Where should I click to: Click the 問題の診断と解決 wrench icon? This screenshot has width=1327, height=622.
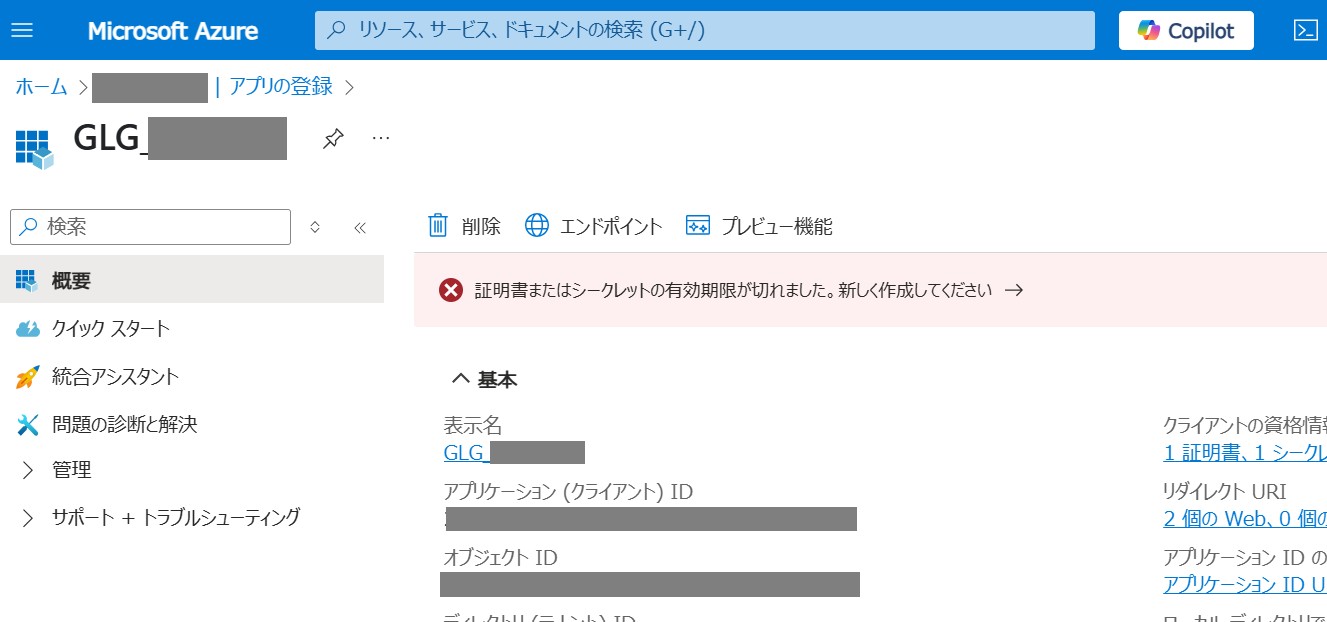pyautogui.click(x=27, y=425)
